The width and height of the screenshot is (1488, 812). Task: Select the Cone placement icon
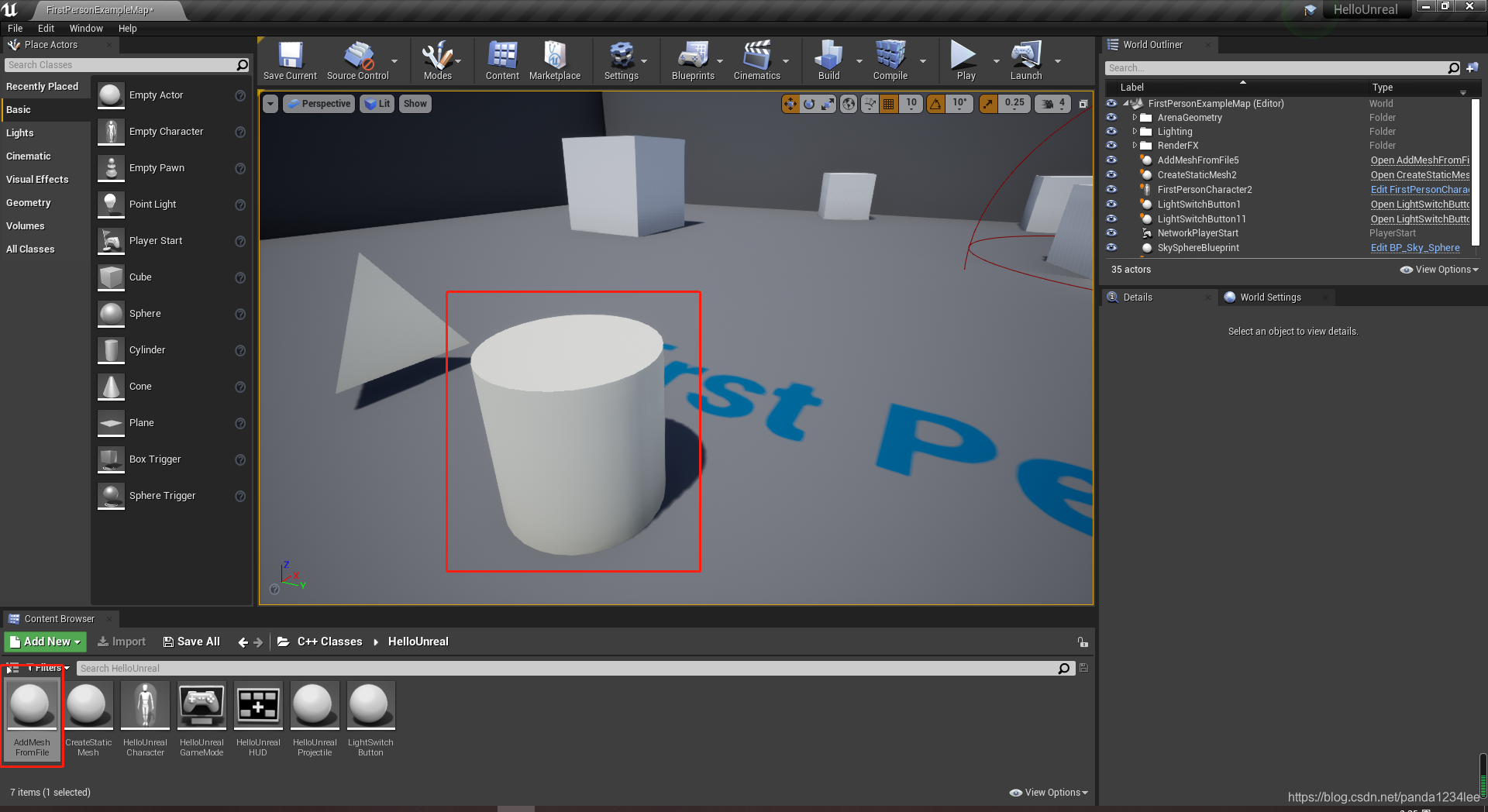[111, 387]
